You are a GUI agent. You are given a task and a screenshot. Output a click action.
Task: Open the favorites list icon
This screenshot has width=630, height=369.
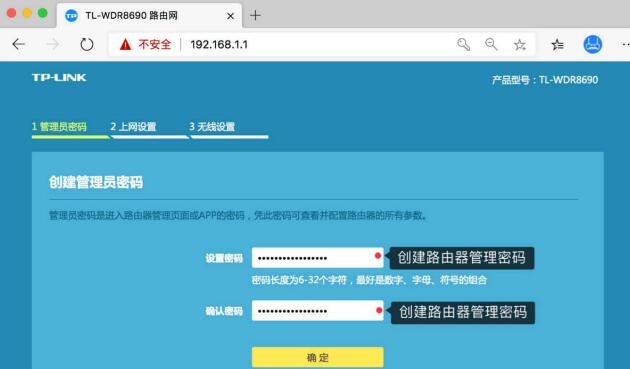558,45
